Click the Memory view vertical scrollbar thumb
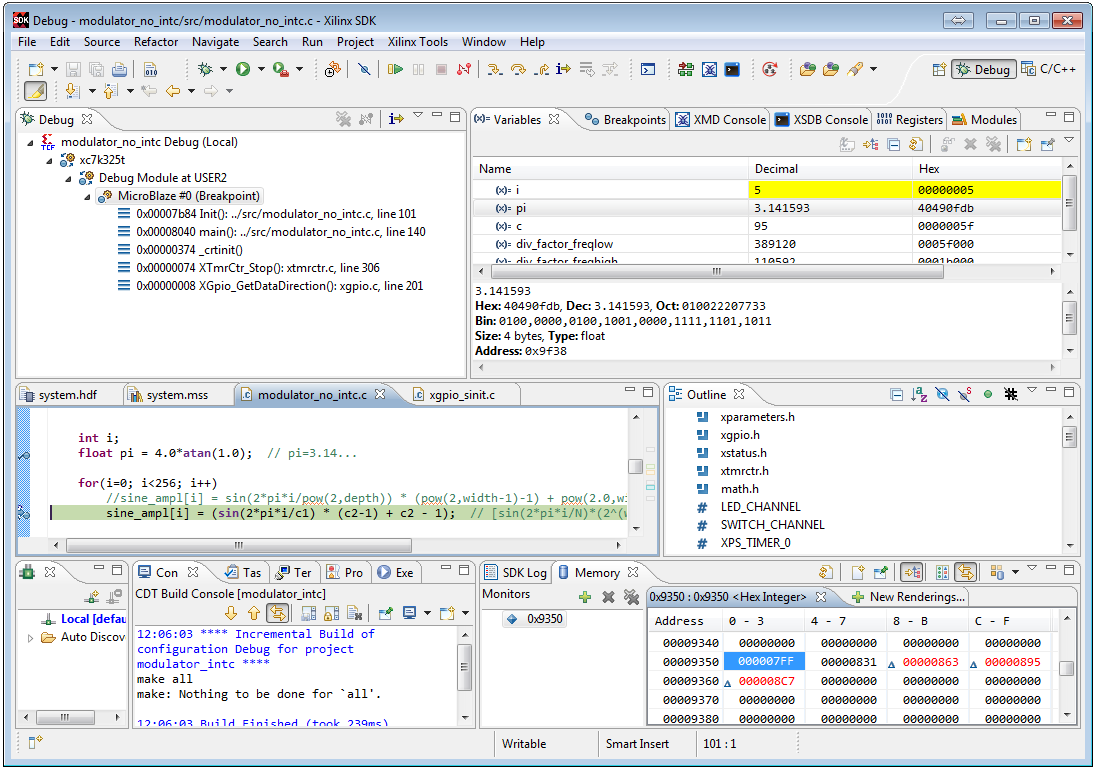 pyautogui.click(x=1066, y=669)
